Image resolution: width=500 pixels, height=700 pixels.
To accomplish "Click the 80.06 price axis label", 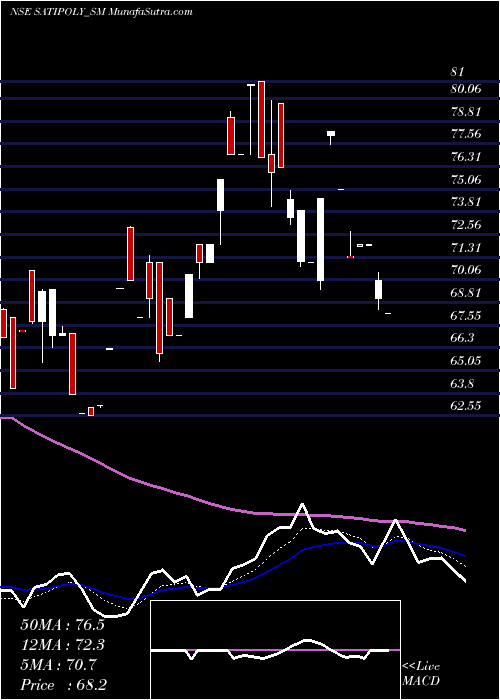I will click(466, 88).
